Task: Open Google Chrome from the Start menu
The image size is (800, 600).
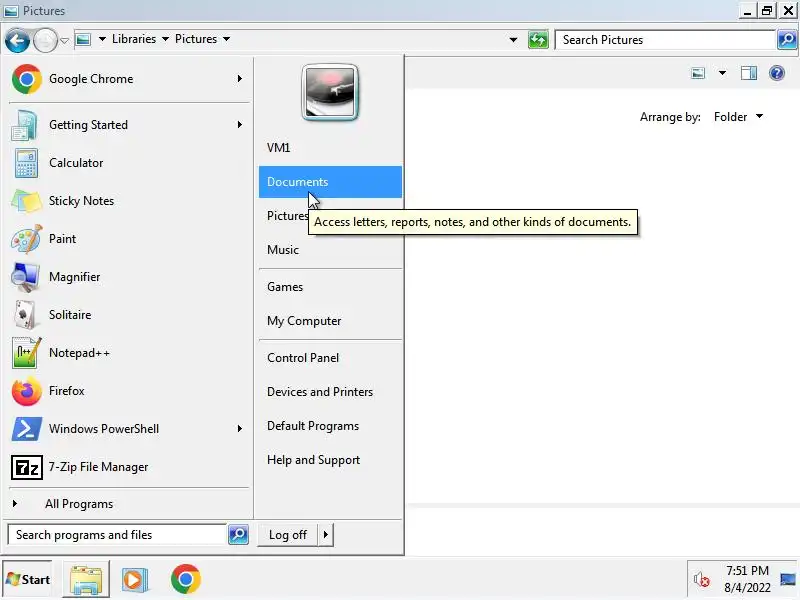Action: [x=128, y=79]
